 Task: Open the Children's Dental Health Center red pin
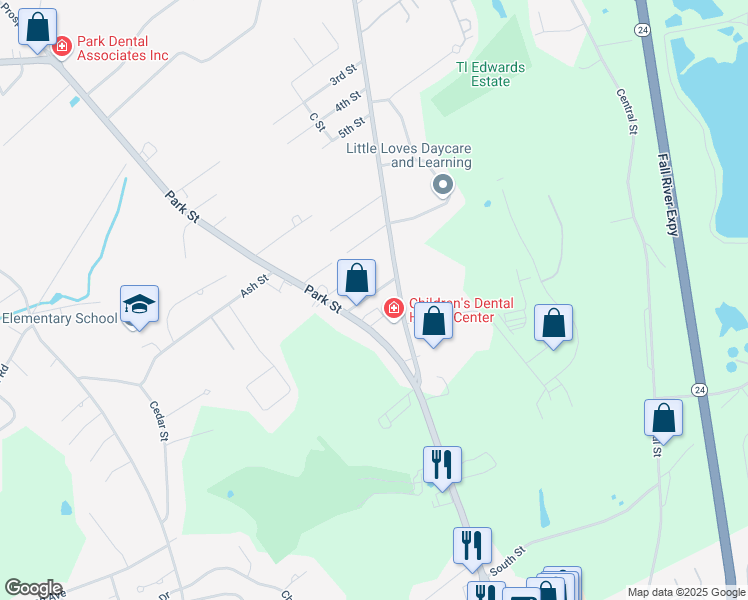click(x=394, y=309)
